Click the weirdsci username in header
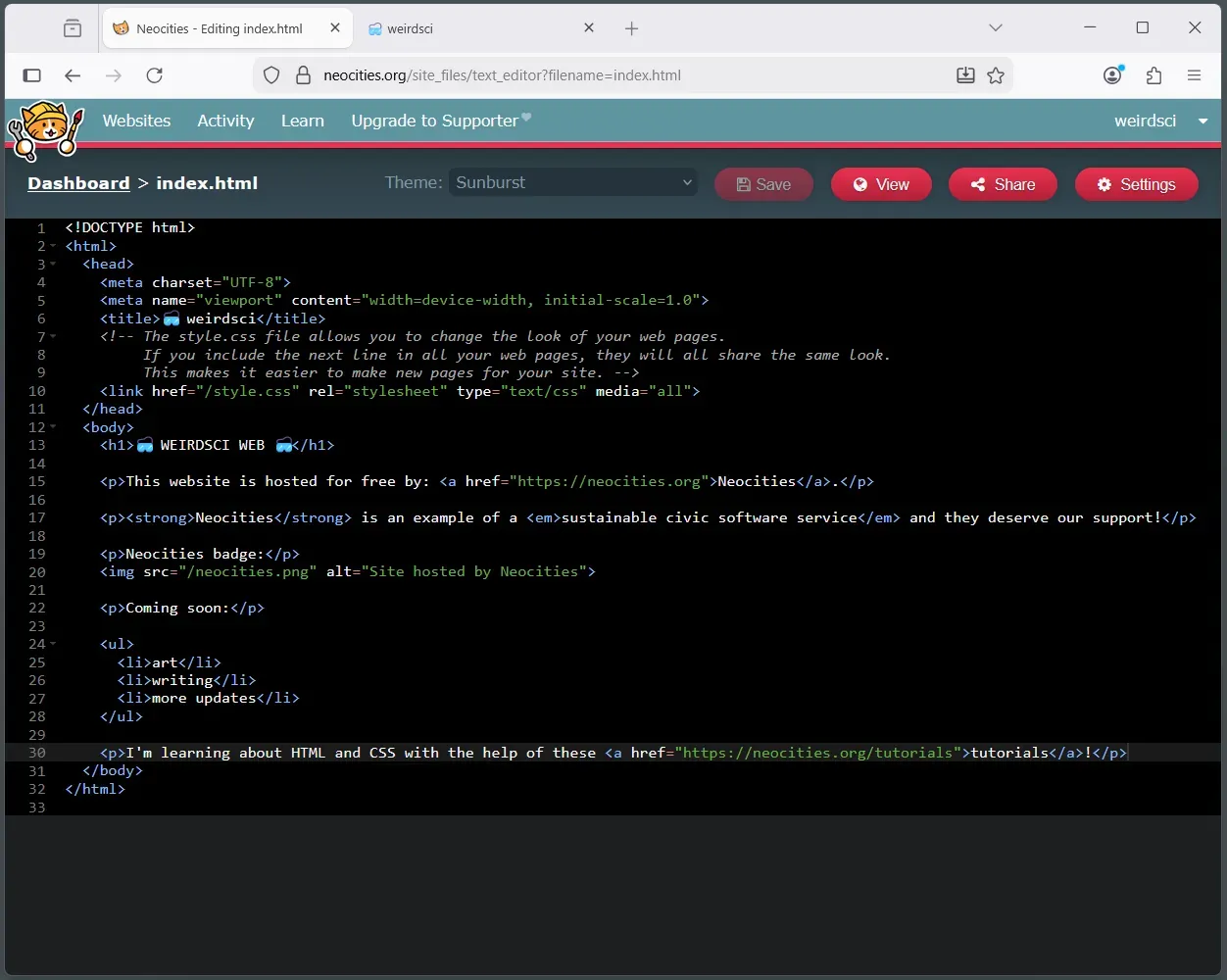Viewport: 1227px width, 980px height. point(1145,121)
